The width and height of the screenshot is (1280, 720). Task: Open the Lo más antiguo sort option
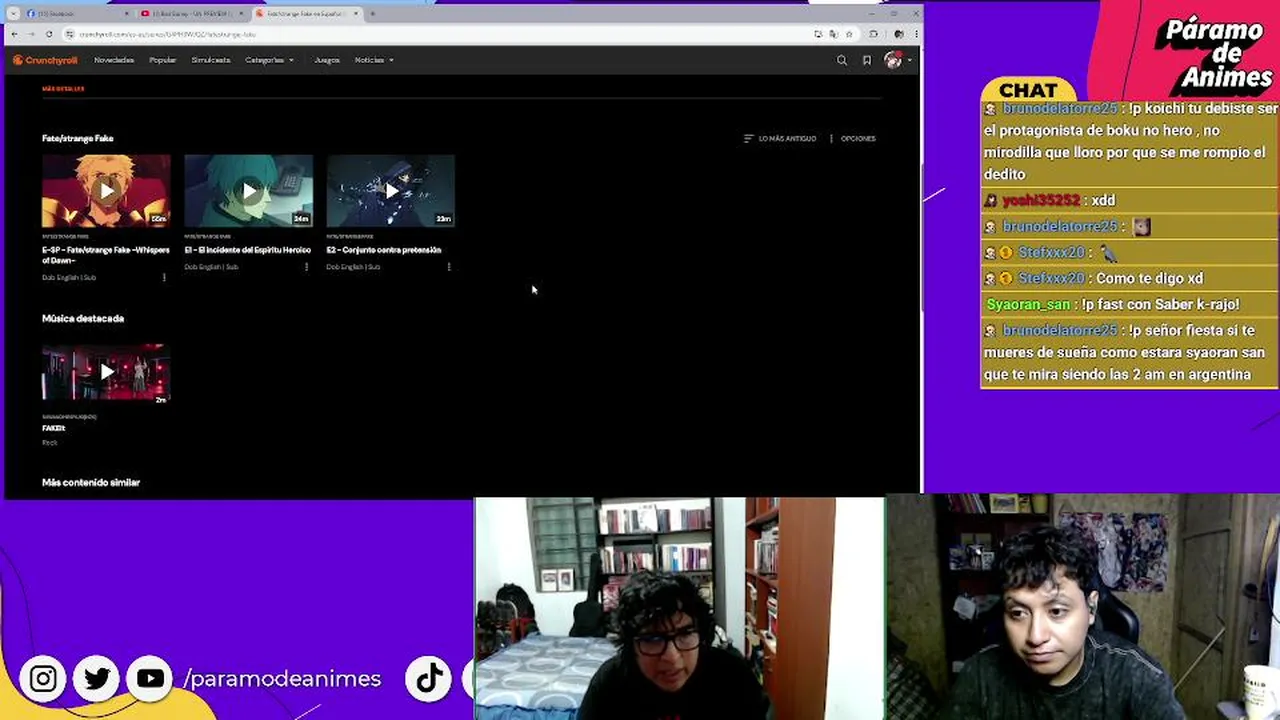coord(780,138)
